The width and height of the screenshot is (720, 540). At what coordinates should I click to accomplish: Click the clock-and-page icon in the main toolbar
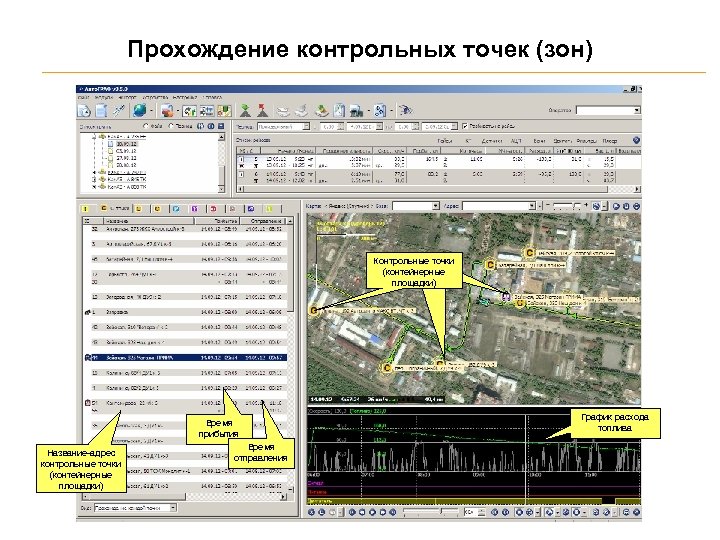(84, 111)
